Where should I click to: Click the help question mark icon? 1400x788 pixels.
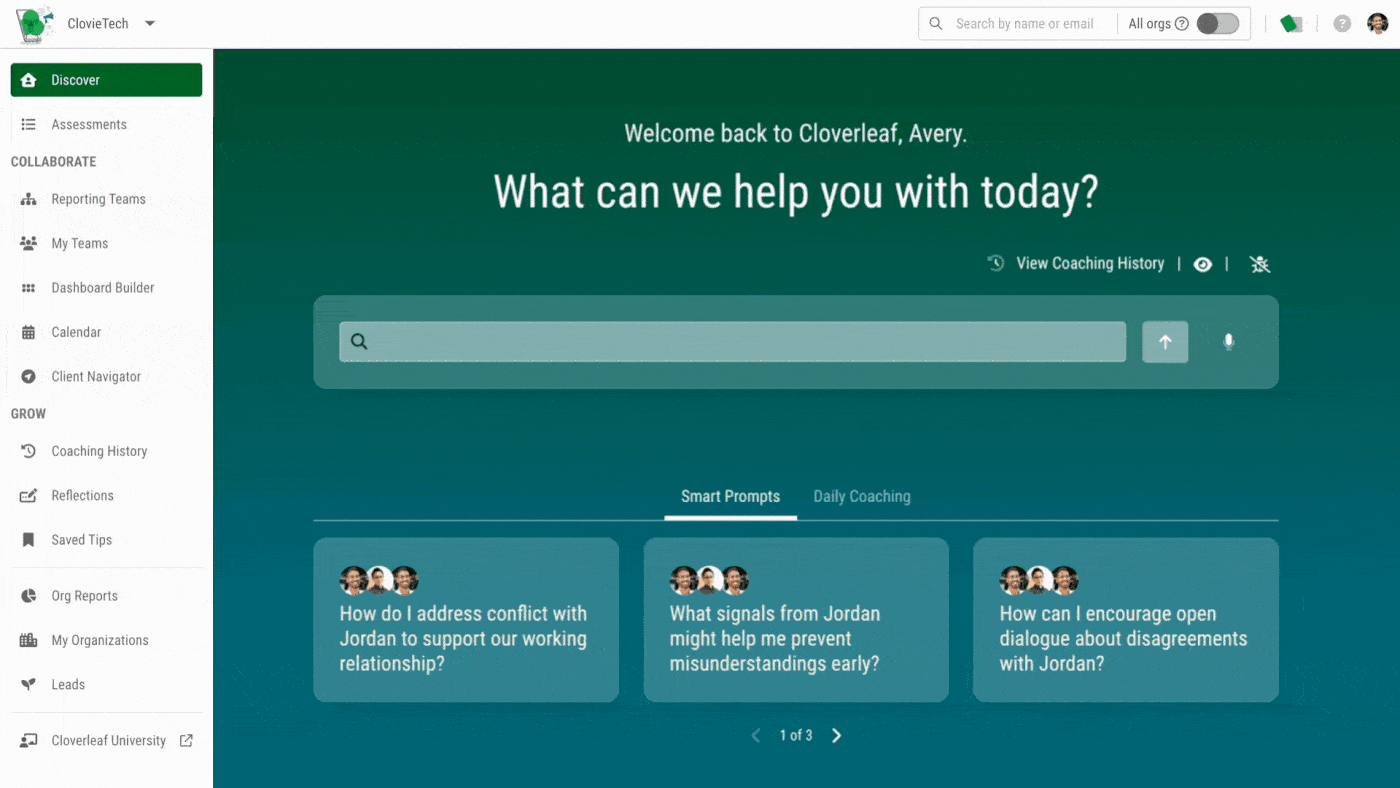pyautogui.click(x=1342, y=24)
